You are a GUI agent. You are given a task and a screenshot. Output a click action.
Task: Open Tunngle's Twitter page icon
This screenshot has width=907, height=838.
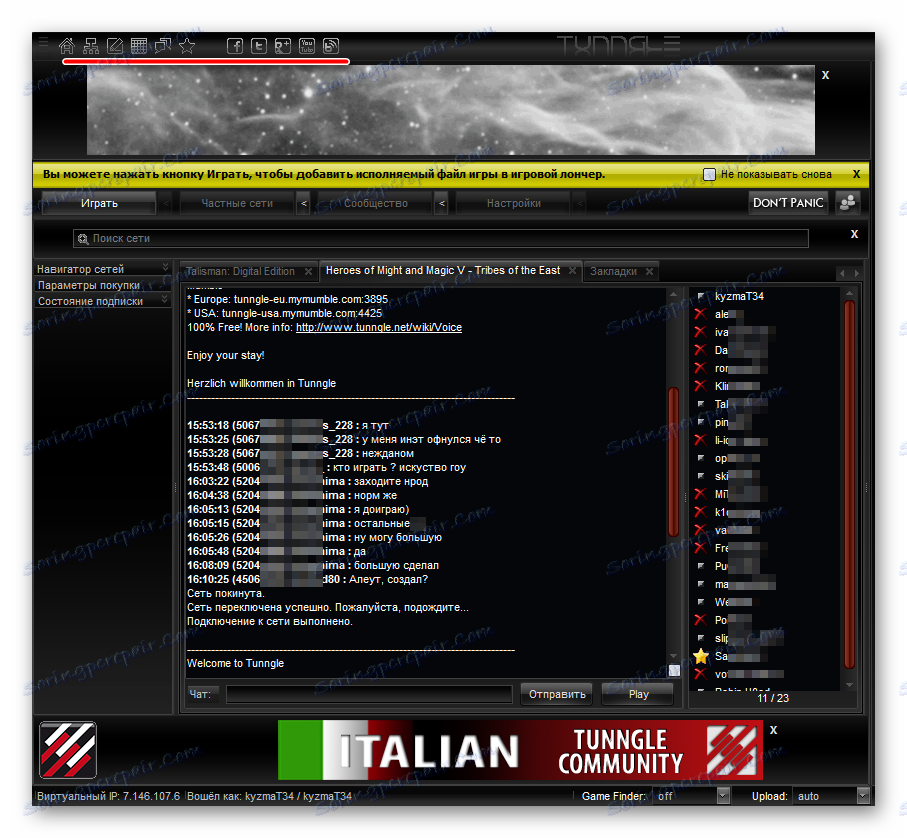(x=259, y=46)
